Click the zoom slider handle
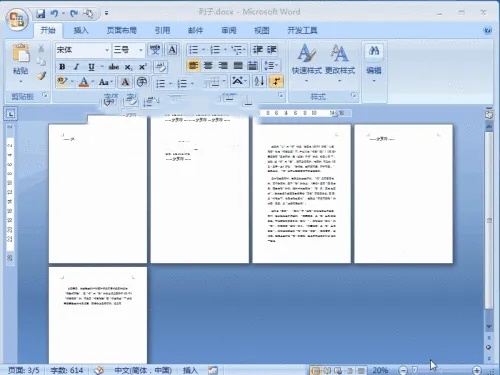Viewport: 500px width, 375px height. 414,370
